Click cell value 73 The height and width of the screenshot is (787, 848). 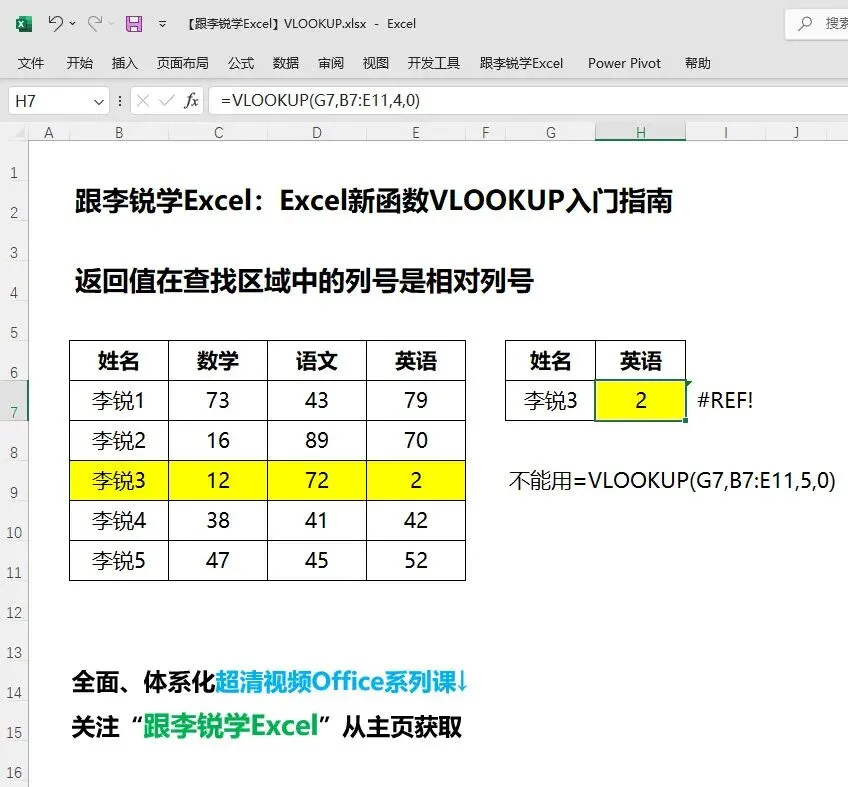(218, 401)
